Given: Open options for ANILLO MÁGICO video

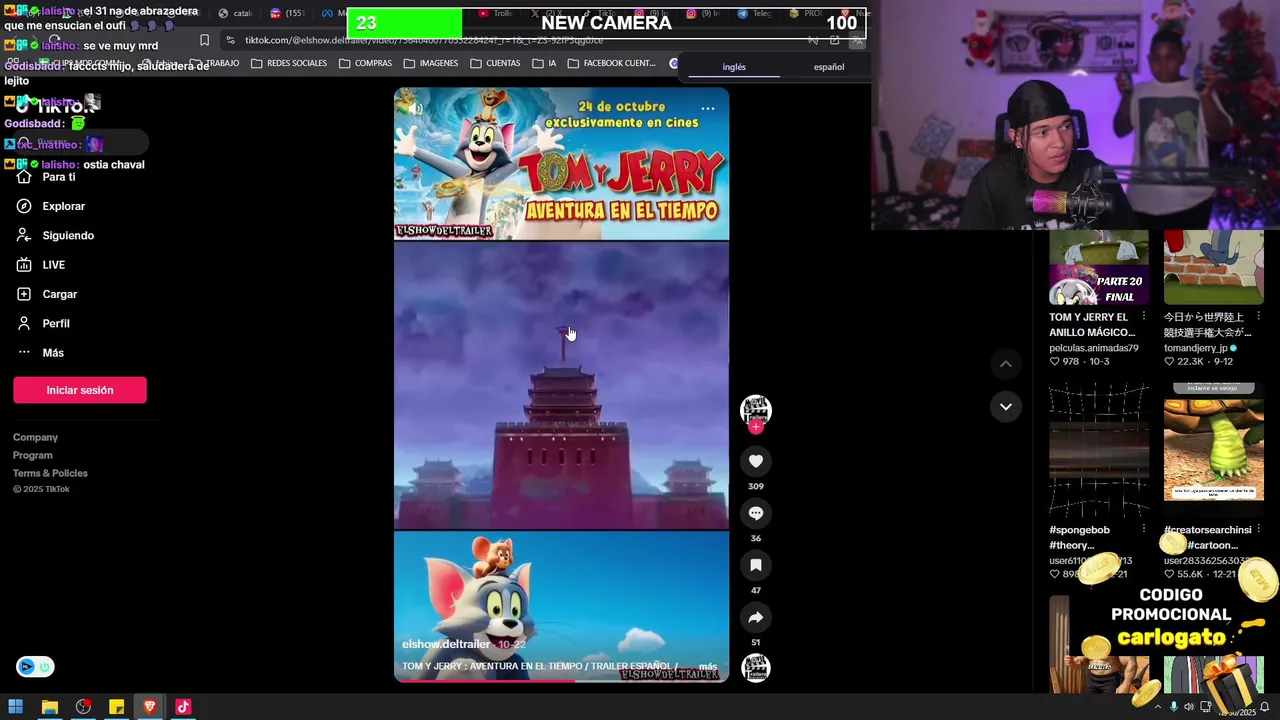Looking at the screenshot, I should [1144, 317].
